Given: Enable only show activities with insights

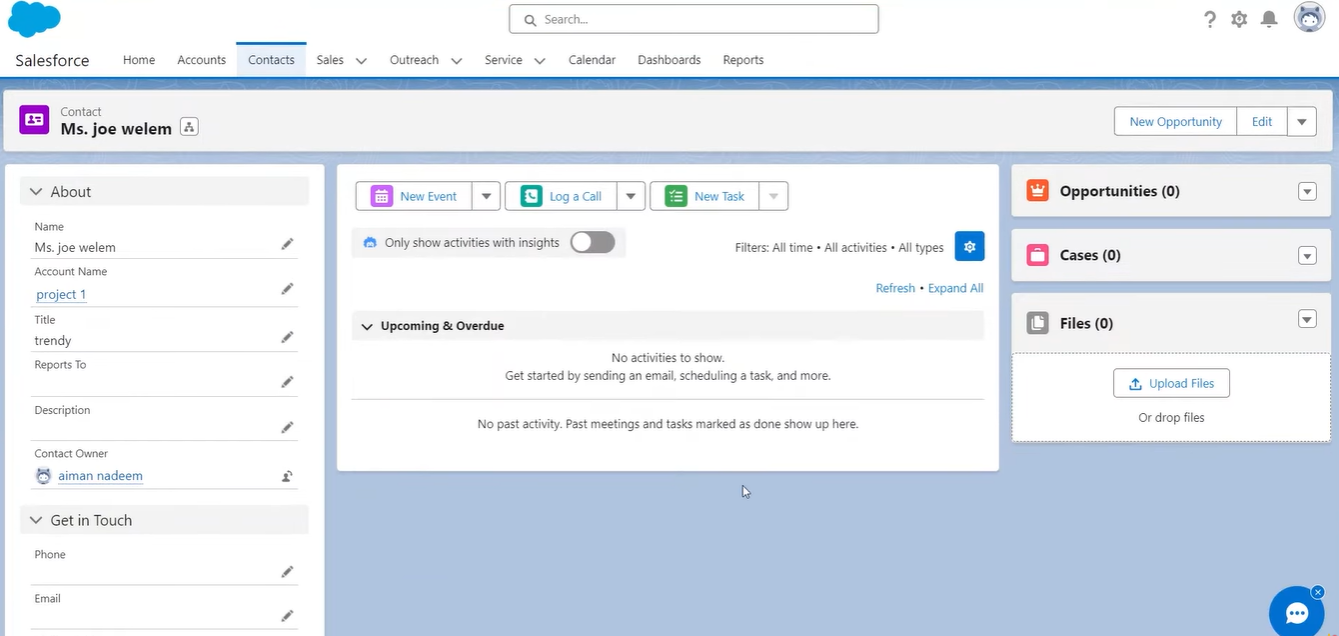Looking at the screenshot, I should click(x=592, y=242).
